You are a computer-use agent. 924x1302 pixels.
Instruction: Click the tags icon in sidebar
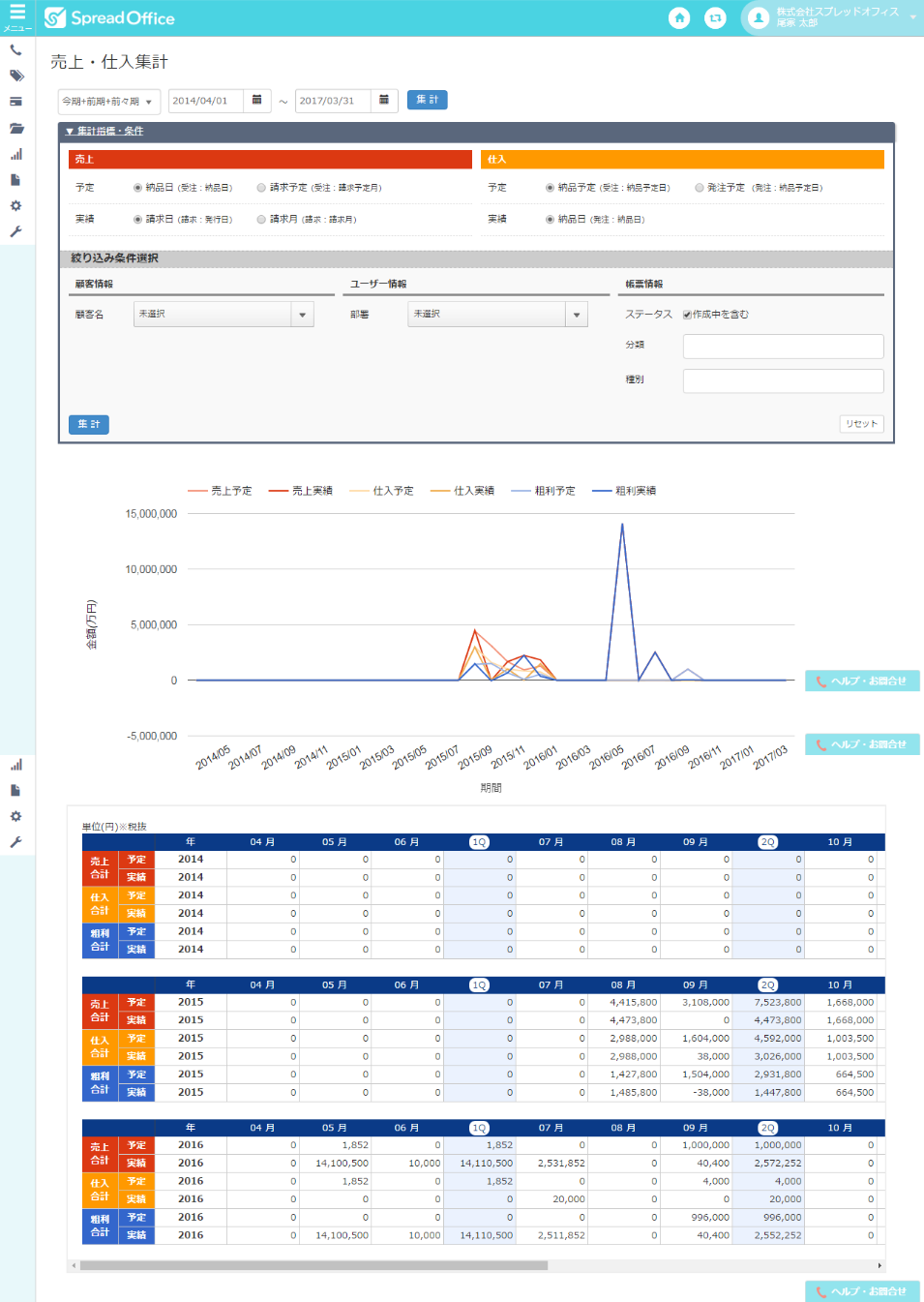[x=15, y=76]
